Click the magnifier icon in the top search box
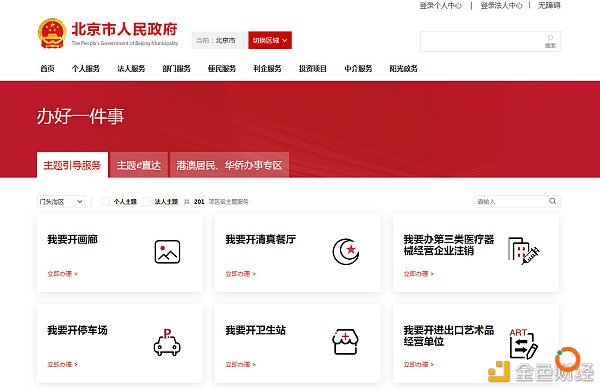Viewport: 600px width, 388px height. tap(550, 37)
